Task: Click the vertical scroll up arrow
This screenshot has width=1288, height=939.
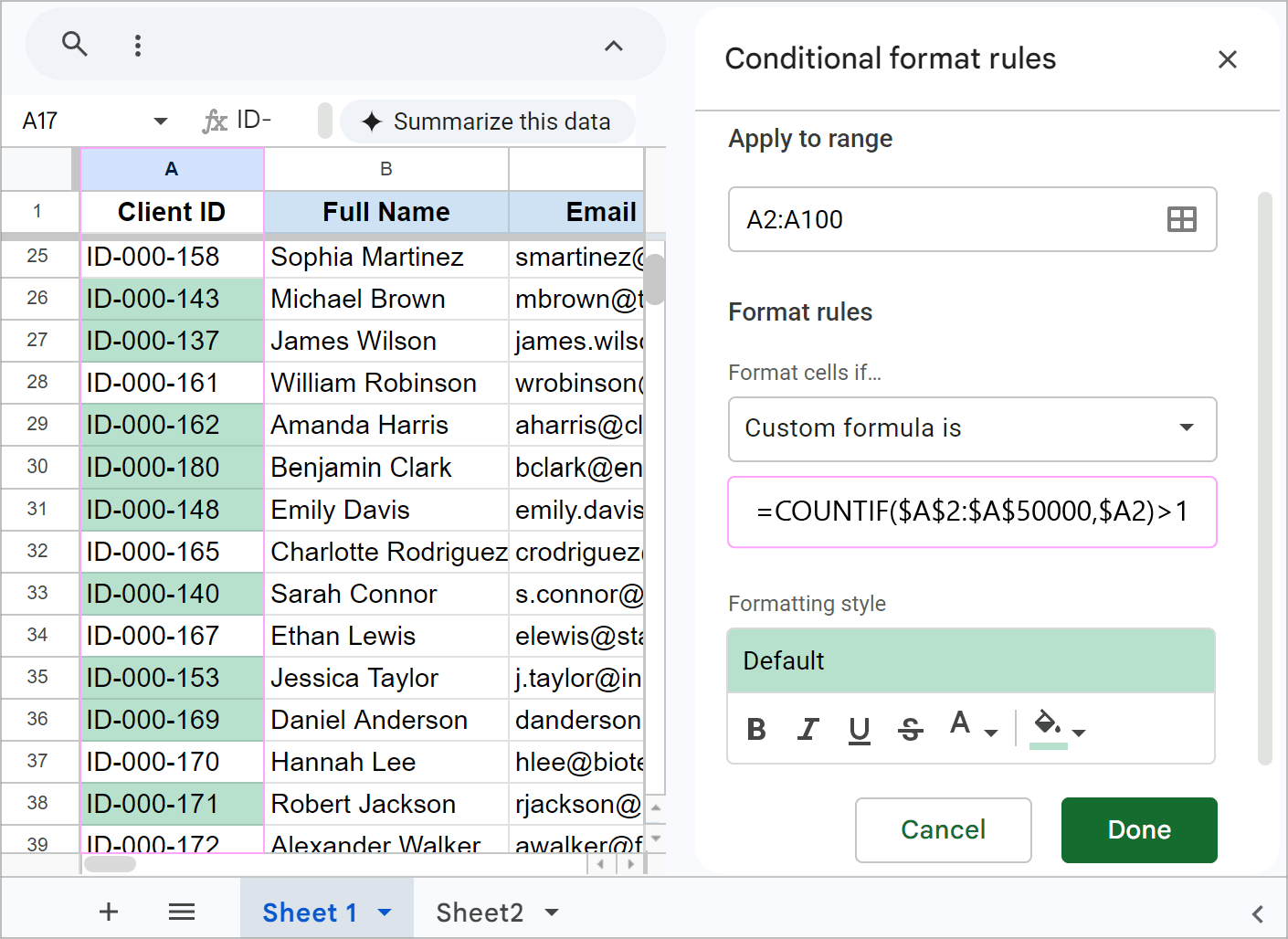Action: (656, 807)
